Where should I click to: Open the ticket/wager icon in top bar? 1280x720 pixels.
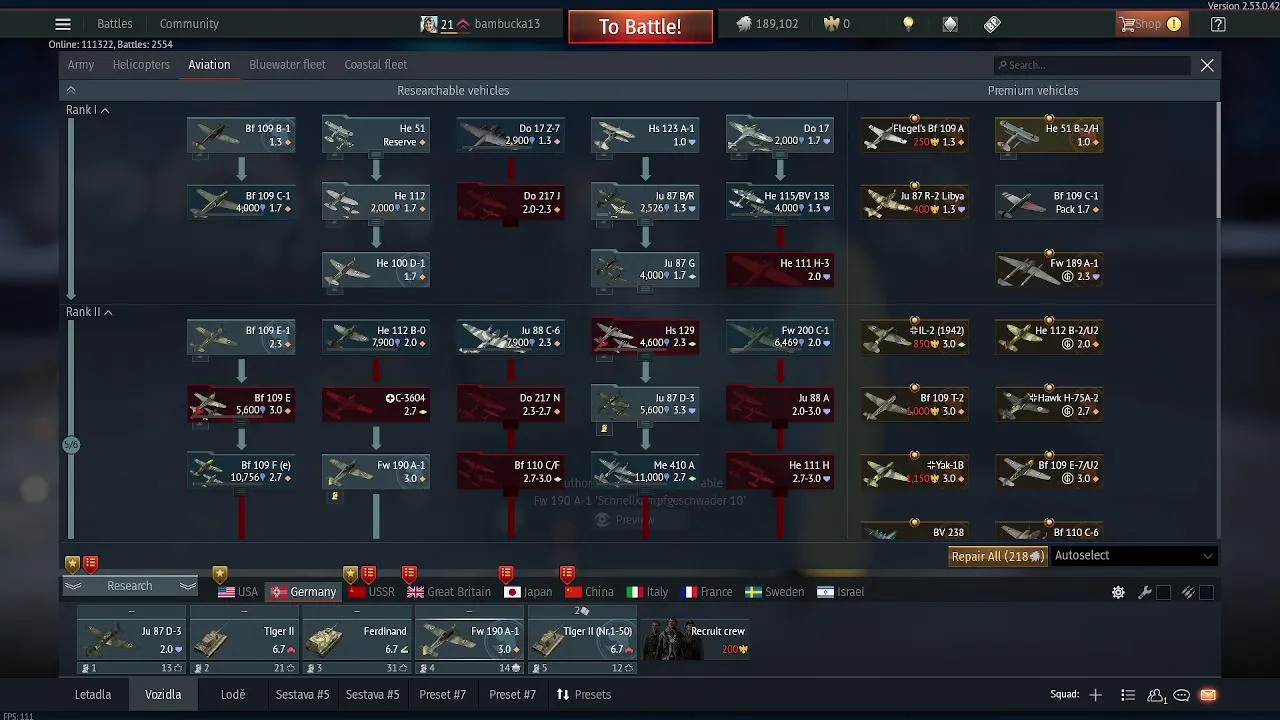(992, 24)
